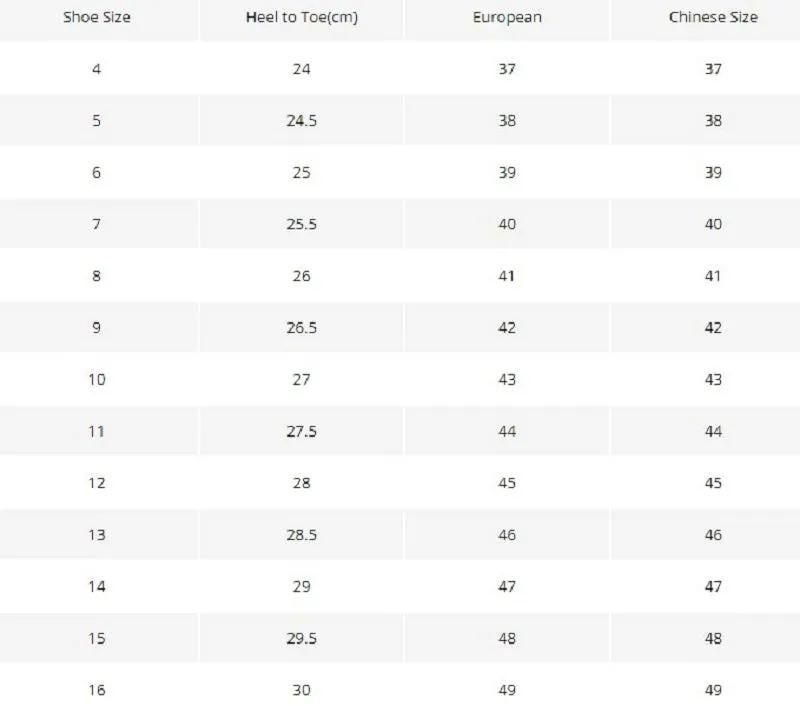Click the 26.5 heel to toe value

click(x=302, y=327)
